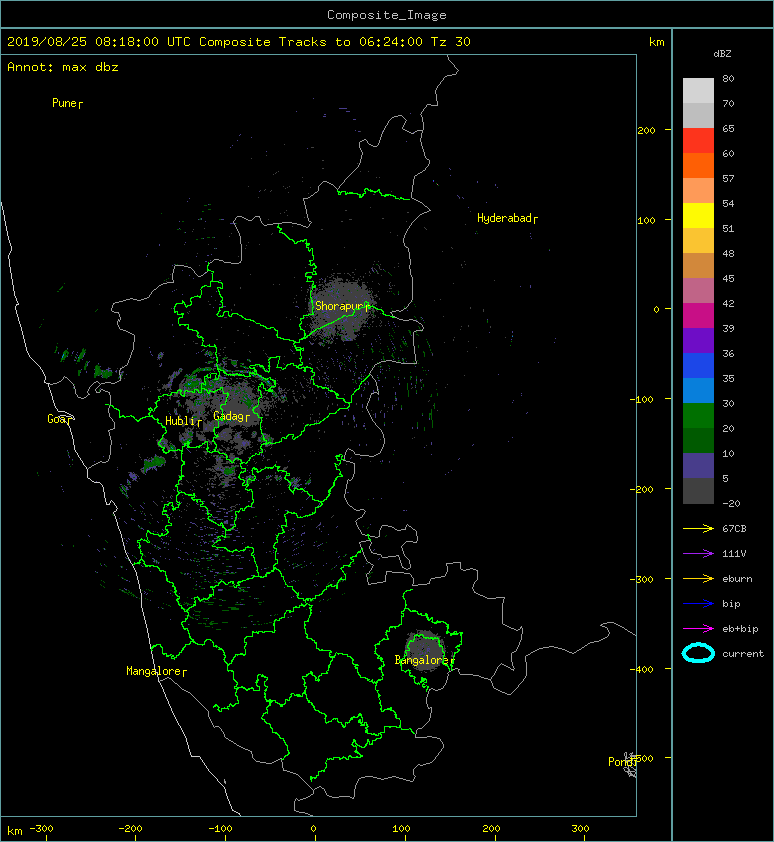The width and height of the screenshot is (774, 842).
Task: Select the light gray 80-70 dBZ band
Action: (698, 91)
